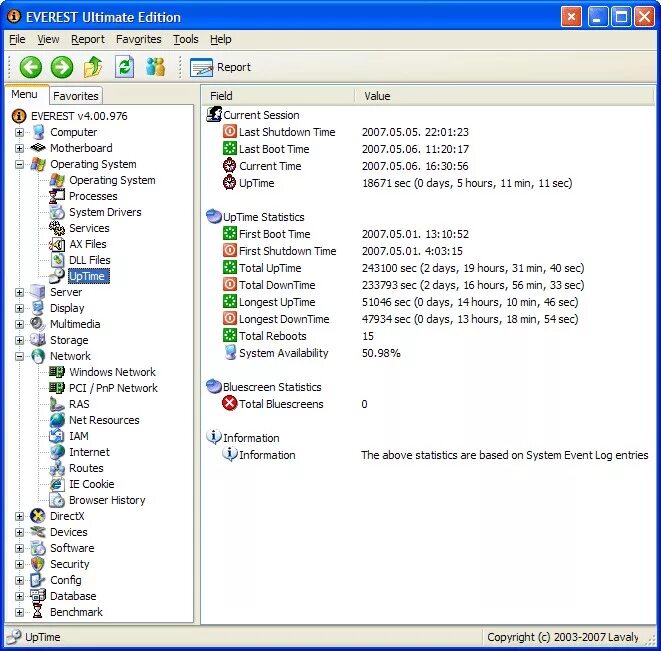Expand the Computer tree node
Image resolution: width=661 pixels, height=651 pixels.
coord(19,132)
